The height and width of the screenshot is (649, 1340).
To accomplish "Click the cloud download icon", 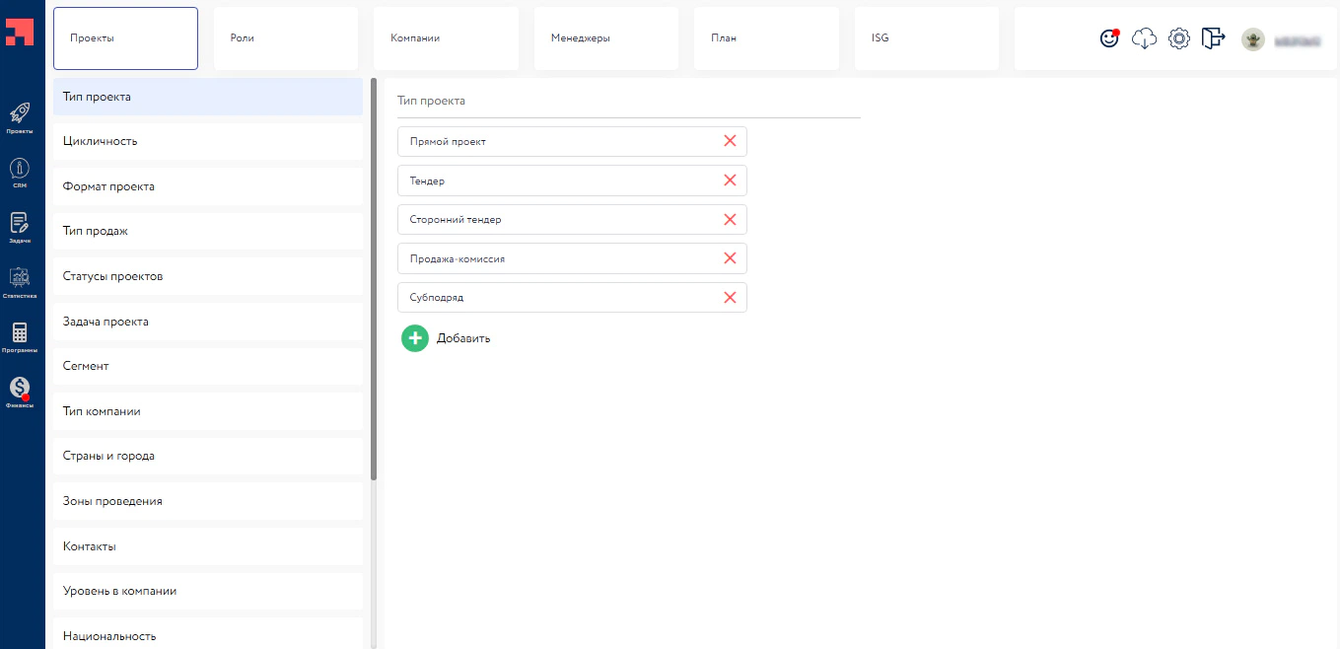I will click(1144, 38).
